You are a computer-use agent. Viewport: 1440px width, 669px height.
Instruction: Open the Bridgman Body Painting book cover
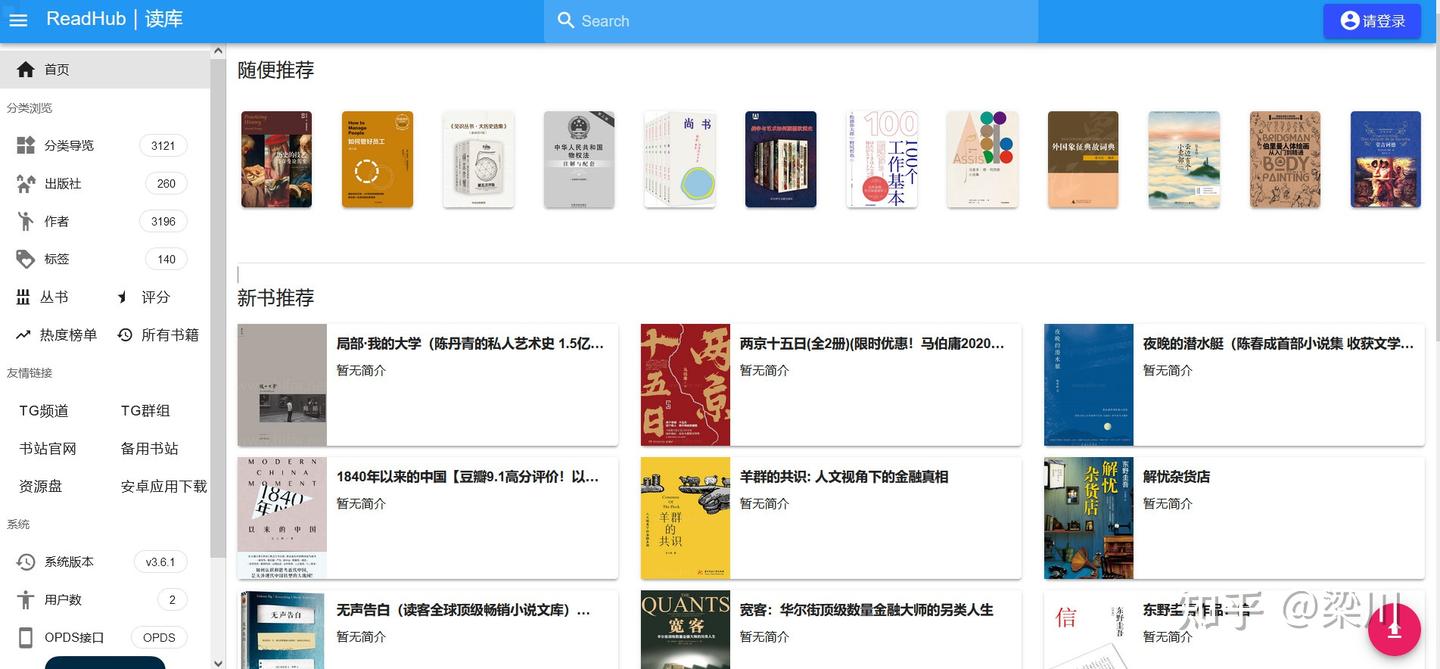pos(1285,159)
